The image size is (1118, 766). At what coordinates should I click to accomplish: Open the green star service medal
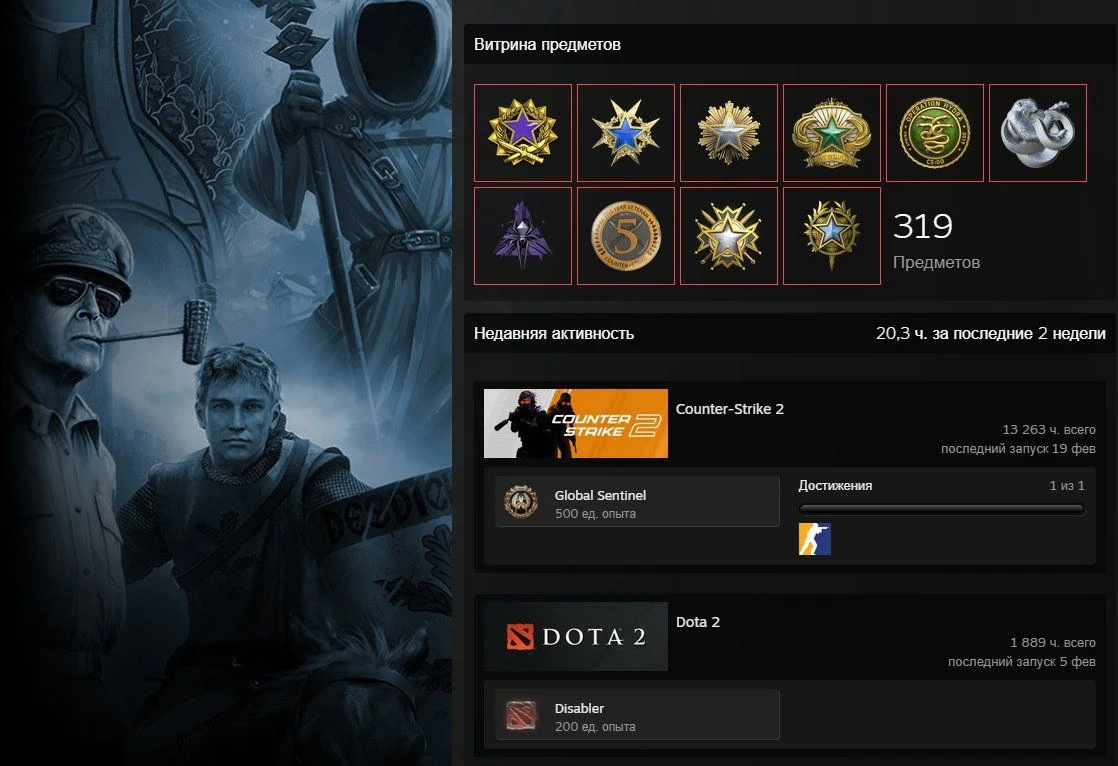click(x=831, y=133)
